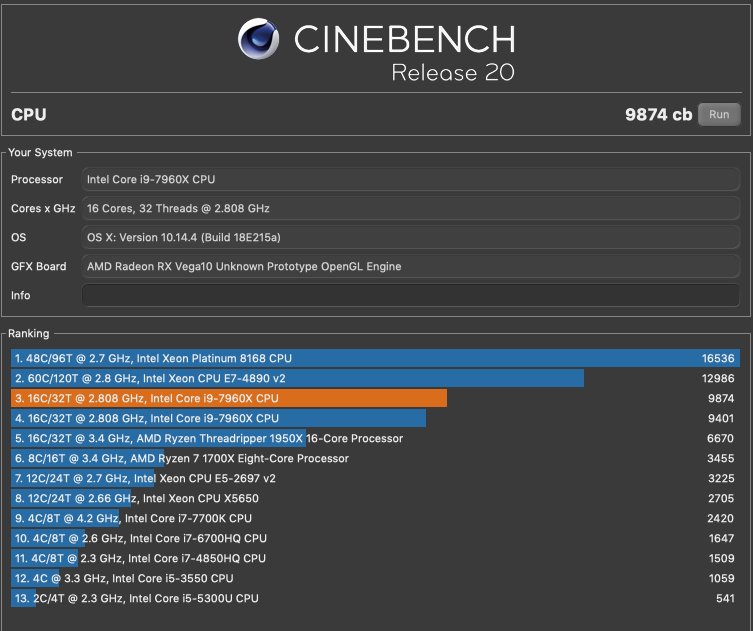Click the Cinebench sphere logo icon
The width and height of the screenshot is (753, 631).
click(259, 39)
